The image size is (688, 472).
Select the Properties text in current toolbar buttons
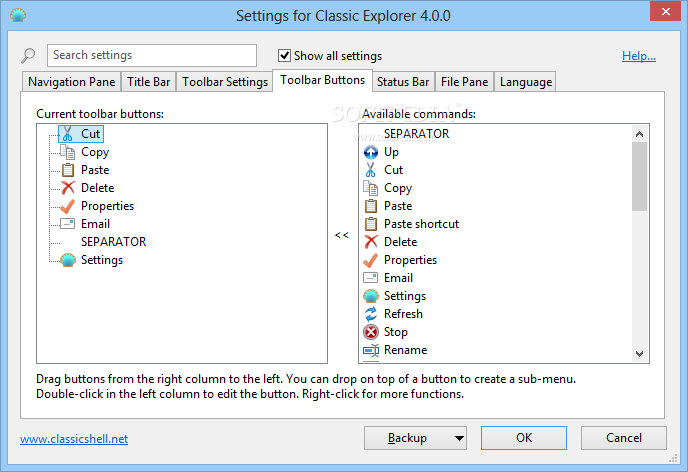pyautogui.click(x=108, y=206)
